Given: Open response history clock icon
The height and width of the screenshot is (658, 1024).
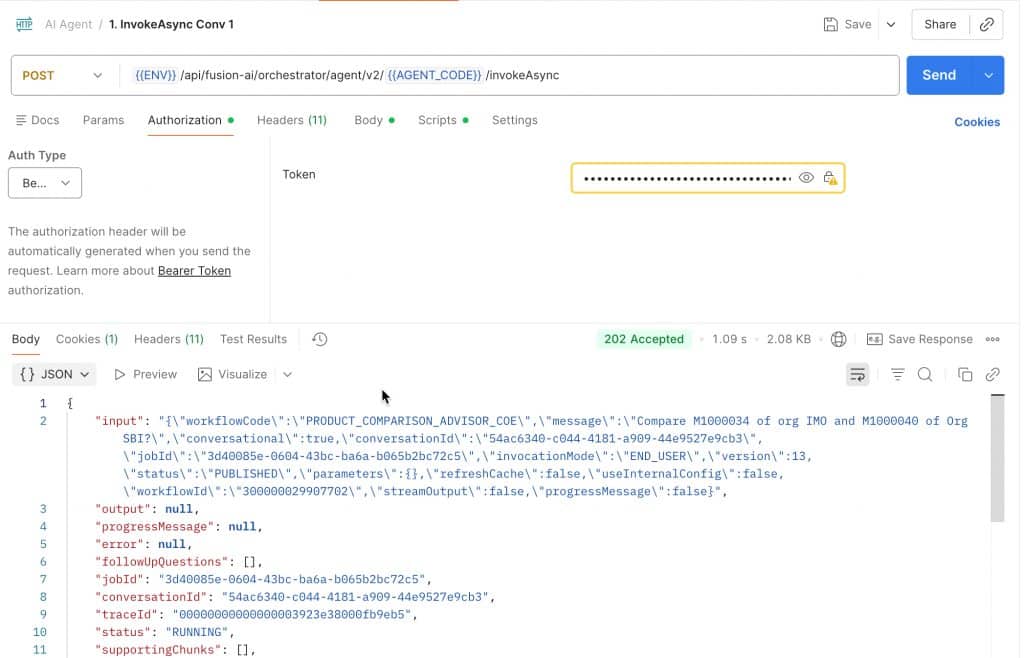Looking at the screenshot, I should coord(320,339).
